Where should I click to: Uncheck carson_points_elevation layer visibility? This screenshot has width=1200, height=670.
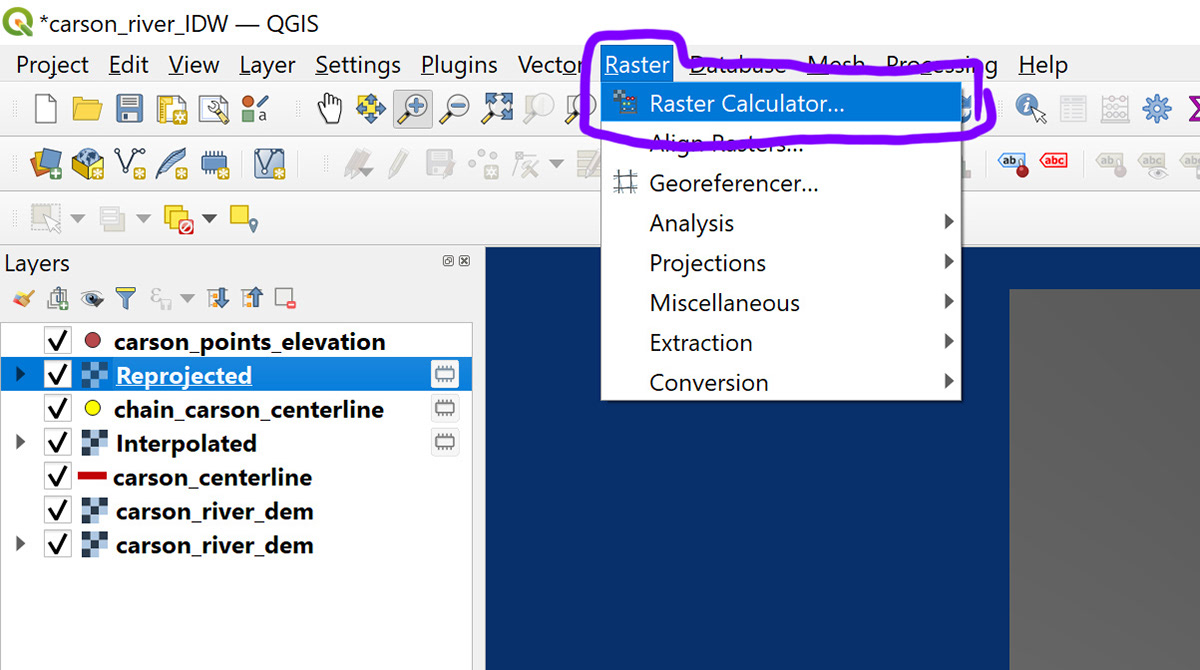(x=58, y=341)
